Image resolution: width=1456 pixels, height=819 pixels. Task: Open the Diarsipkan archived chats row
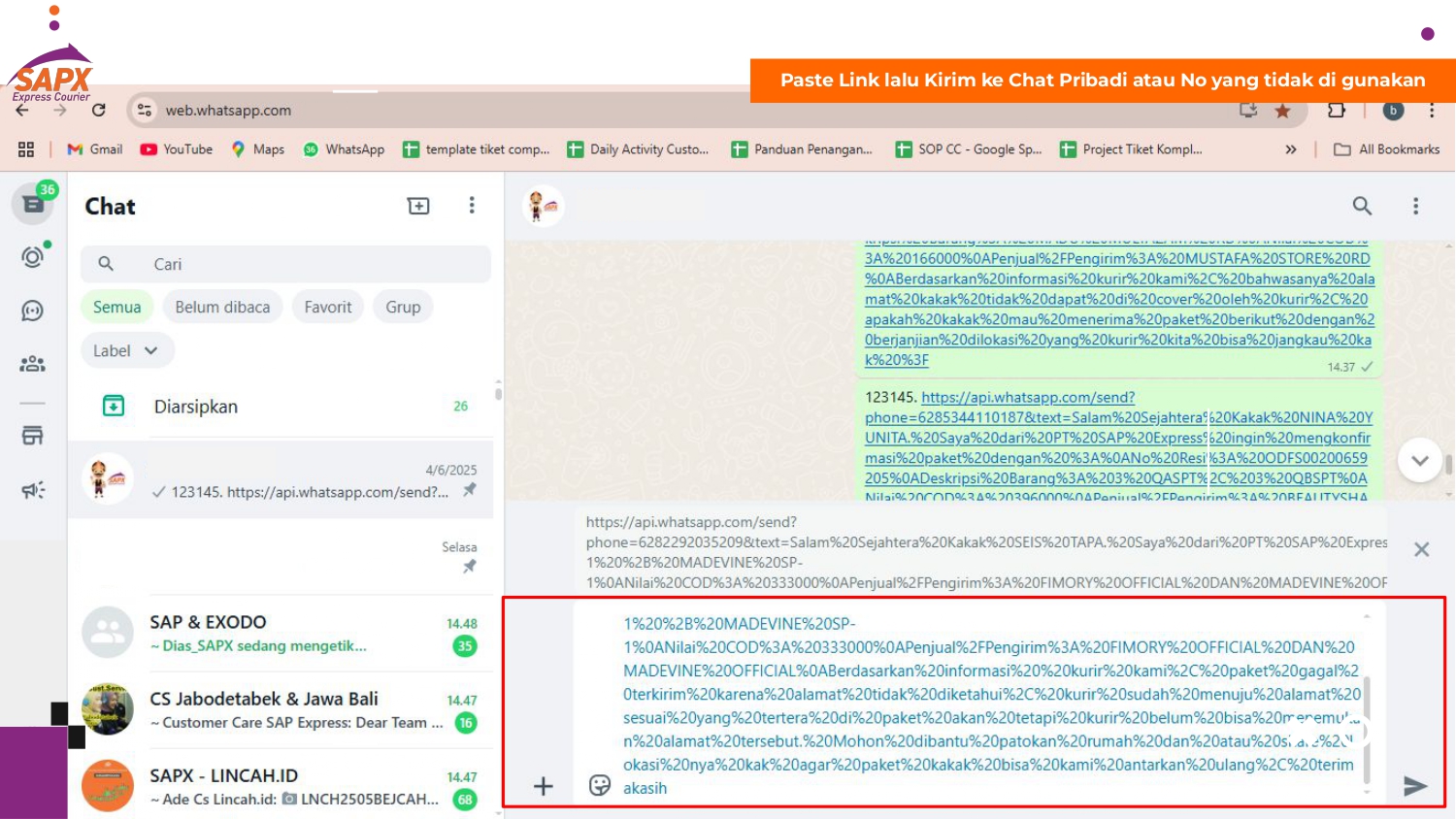[x=281, y=407]
